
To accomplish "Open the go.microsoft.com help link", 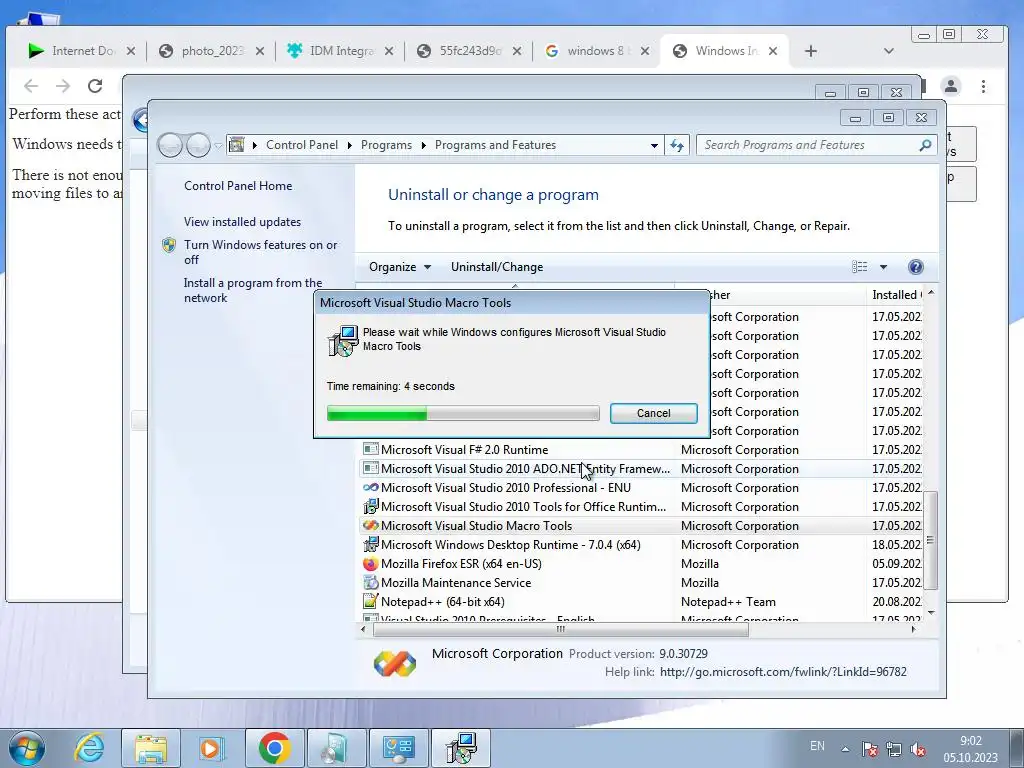I will 782,671.
